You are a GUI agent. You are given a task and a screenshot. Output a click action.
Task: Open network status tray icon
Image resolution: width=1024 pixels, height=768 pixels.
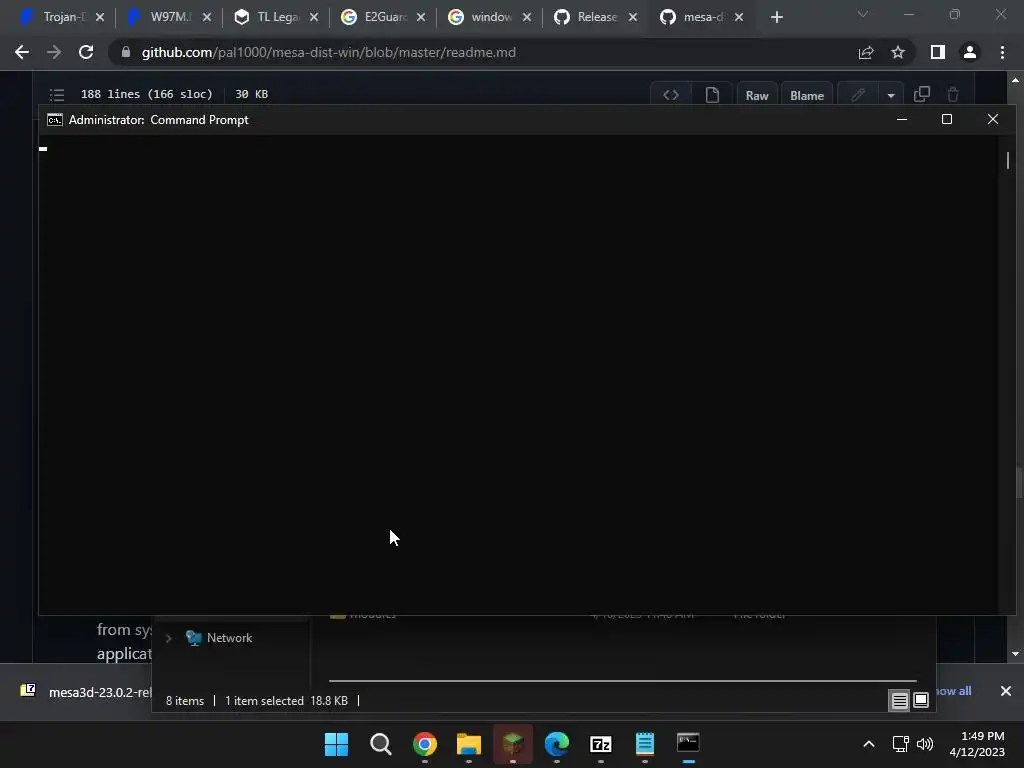[901, 744]
